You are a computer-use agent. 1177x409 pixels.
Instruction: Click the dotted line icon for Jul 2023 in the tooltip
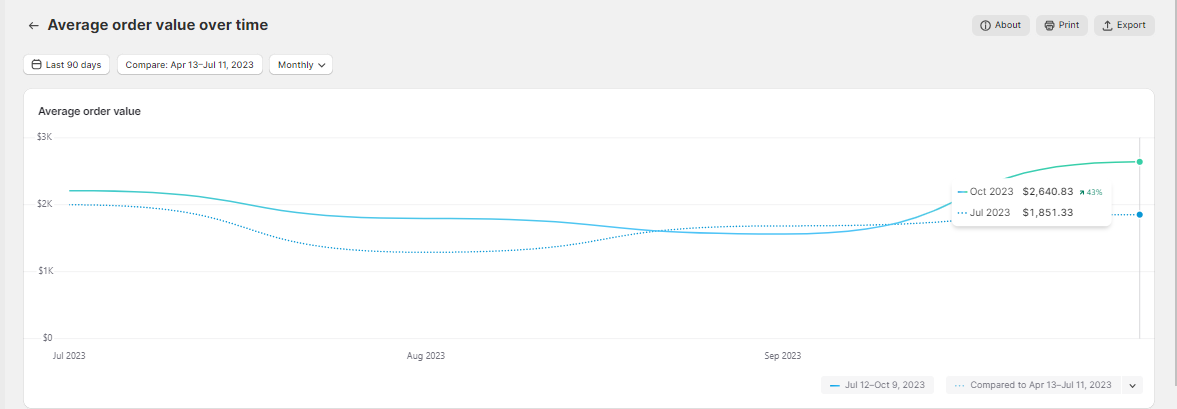pyautogui.click(x=962, y=212)
